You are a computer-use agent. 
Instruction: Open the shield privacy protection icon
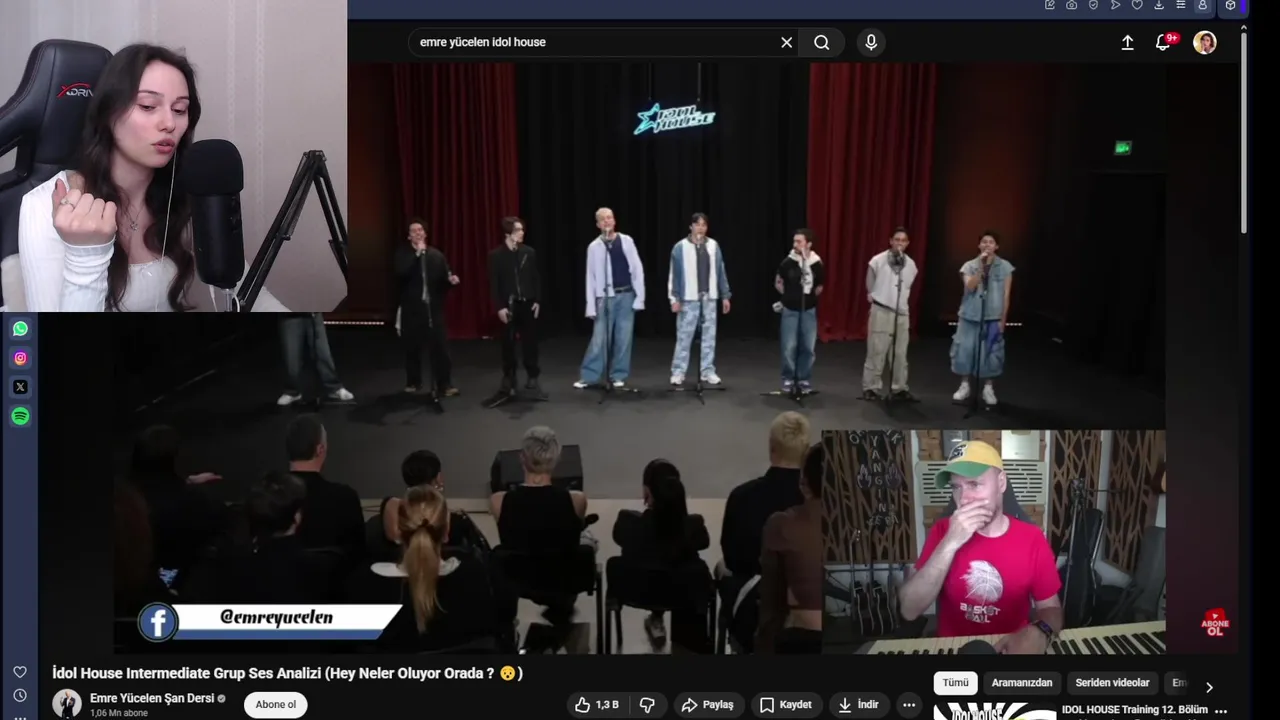point(1093,5)
